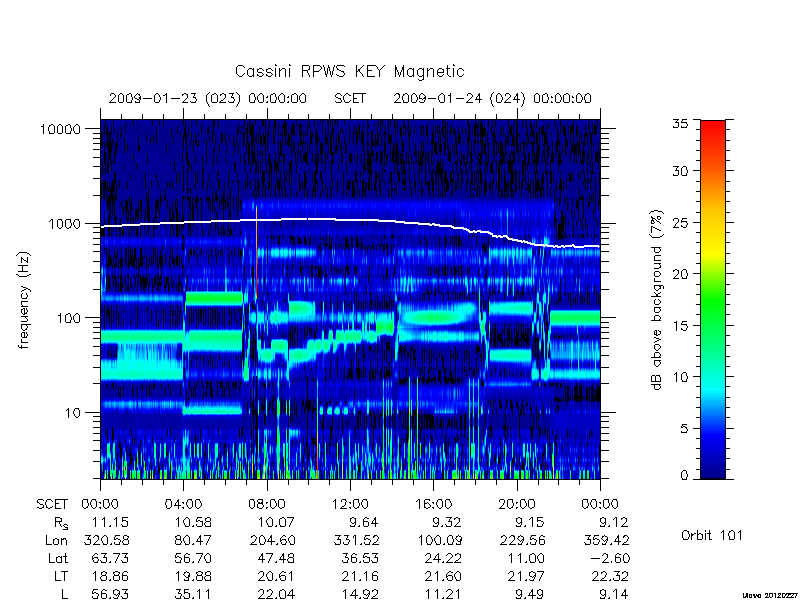Viewport: 800px width, 600px height.
Task: Click the local time value '21.97'
Action: pos(526,577)
